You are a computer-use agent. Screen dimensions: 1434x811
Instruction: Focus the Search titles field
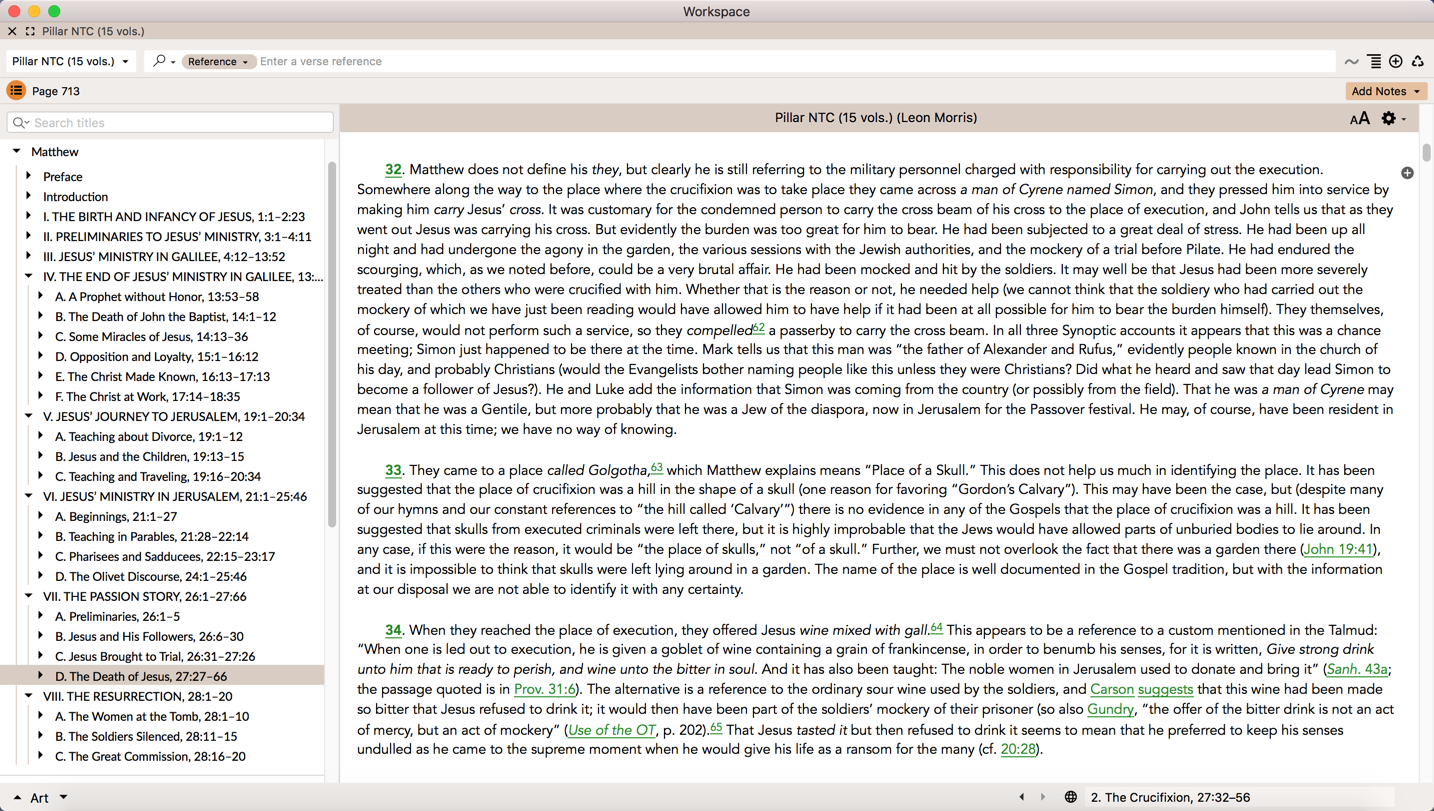[x=170, y=122]
